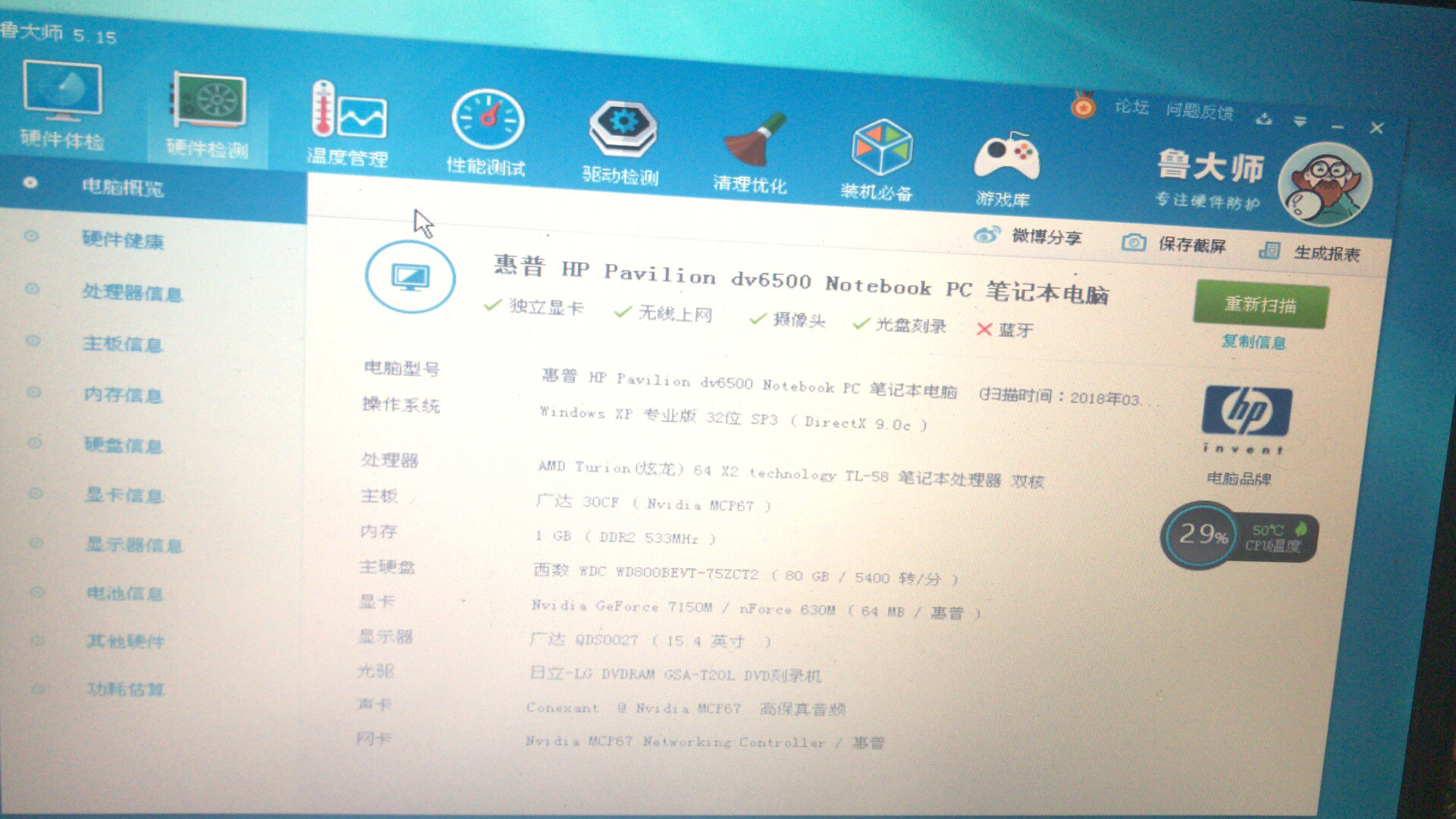
Task: Open the 清理优化 cleanup broom tool
Action: click(751, 152)
